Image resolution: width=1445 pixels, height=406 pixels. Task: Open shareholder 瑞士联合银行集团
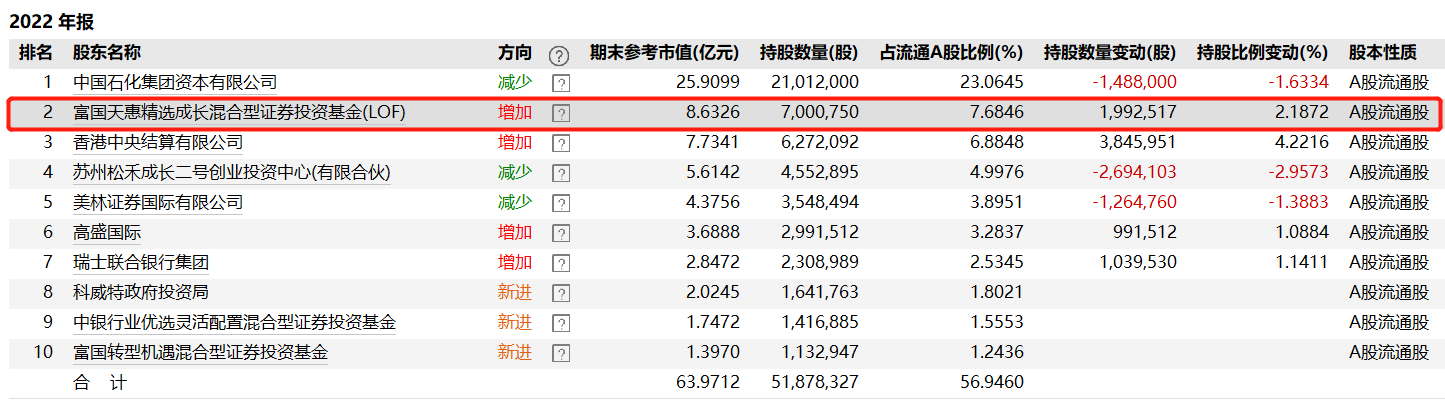141,262
